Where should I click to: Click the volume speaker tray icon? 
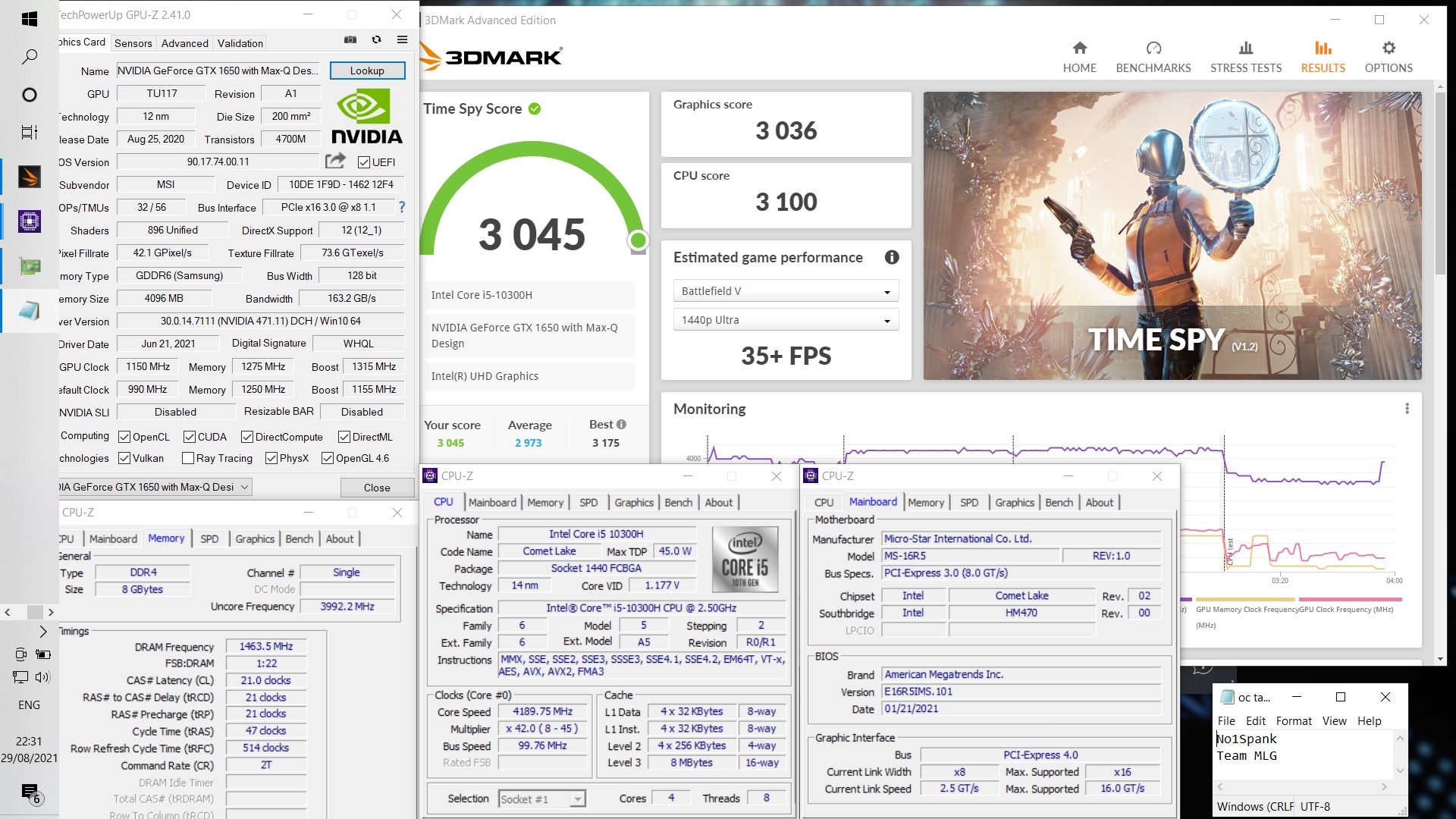42,676
